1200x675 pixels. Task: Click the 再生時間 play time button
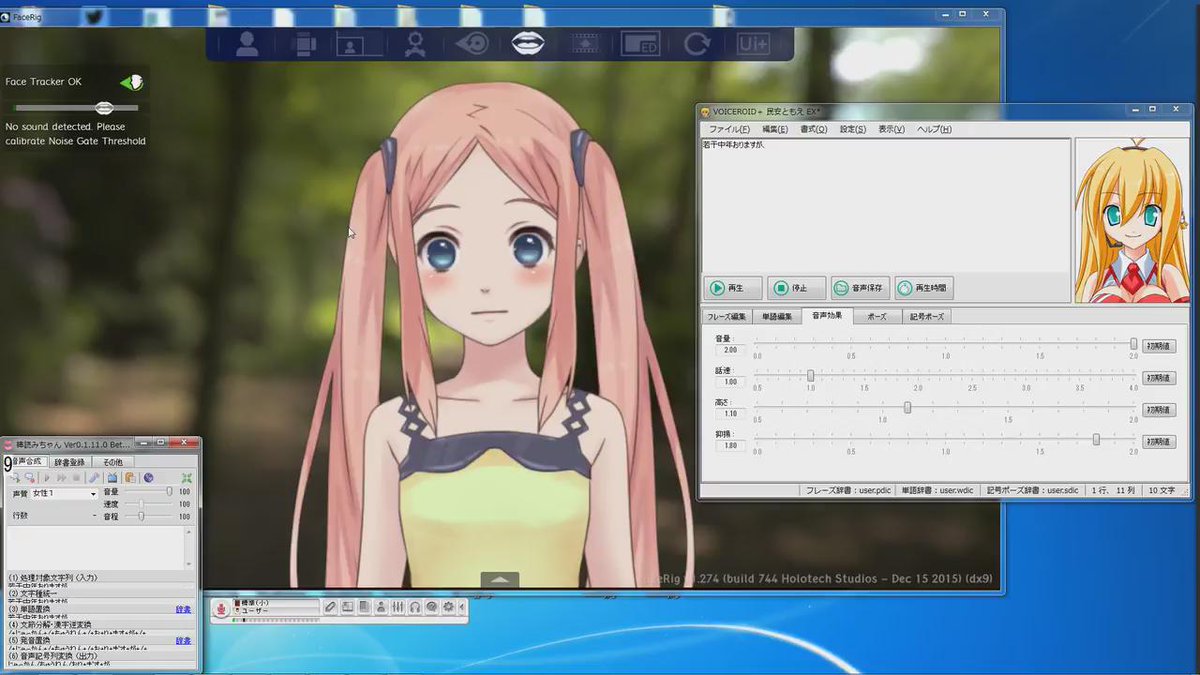924,288
